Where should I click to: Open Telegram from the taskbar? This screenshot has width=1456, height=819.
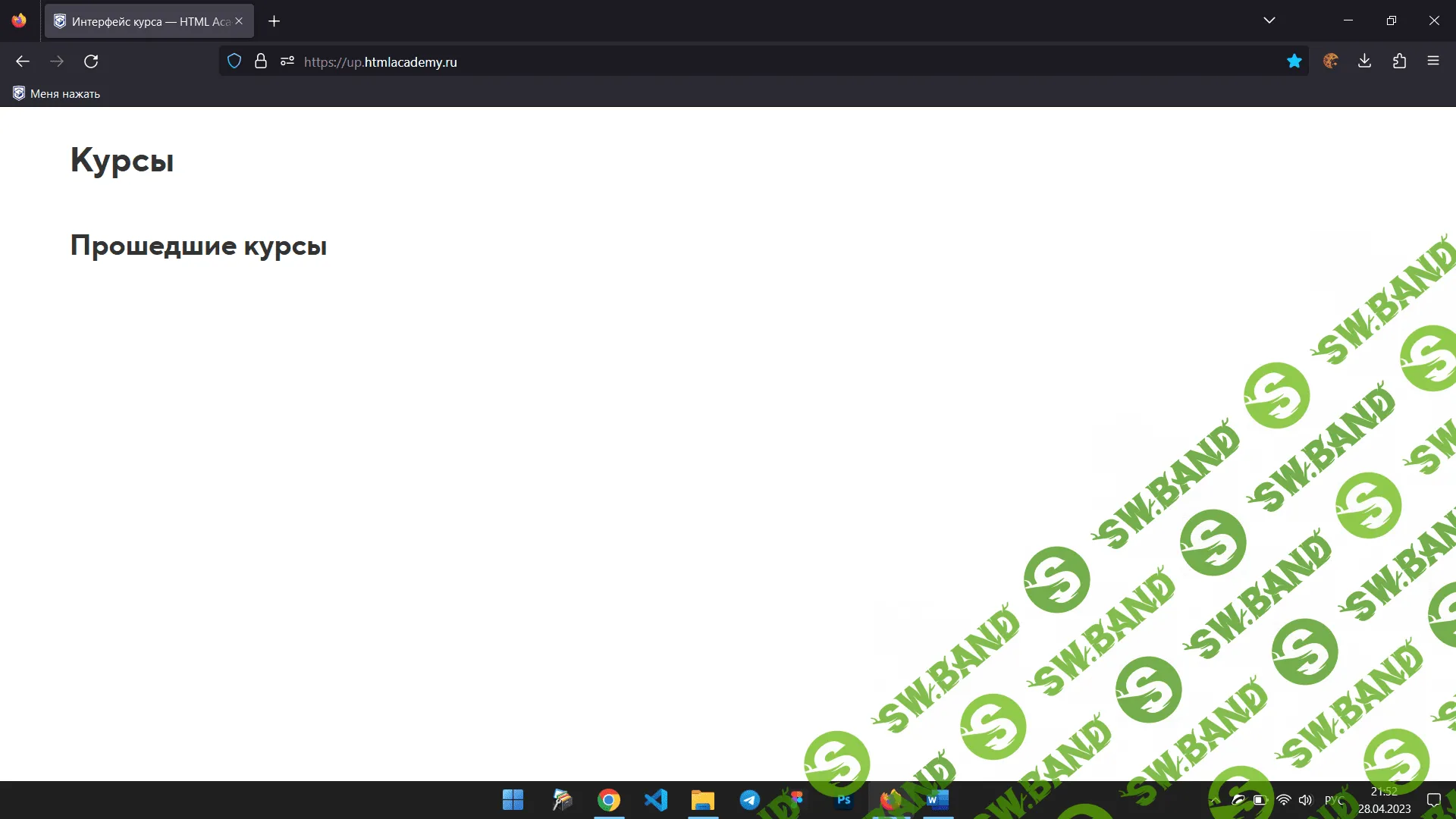[x=749, y=800]
